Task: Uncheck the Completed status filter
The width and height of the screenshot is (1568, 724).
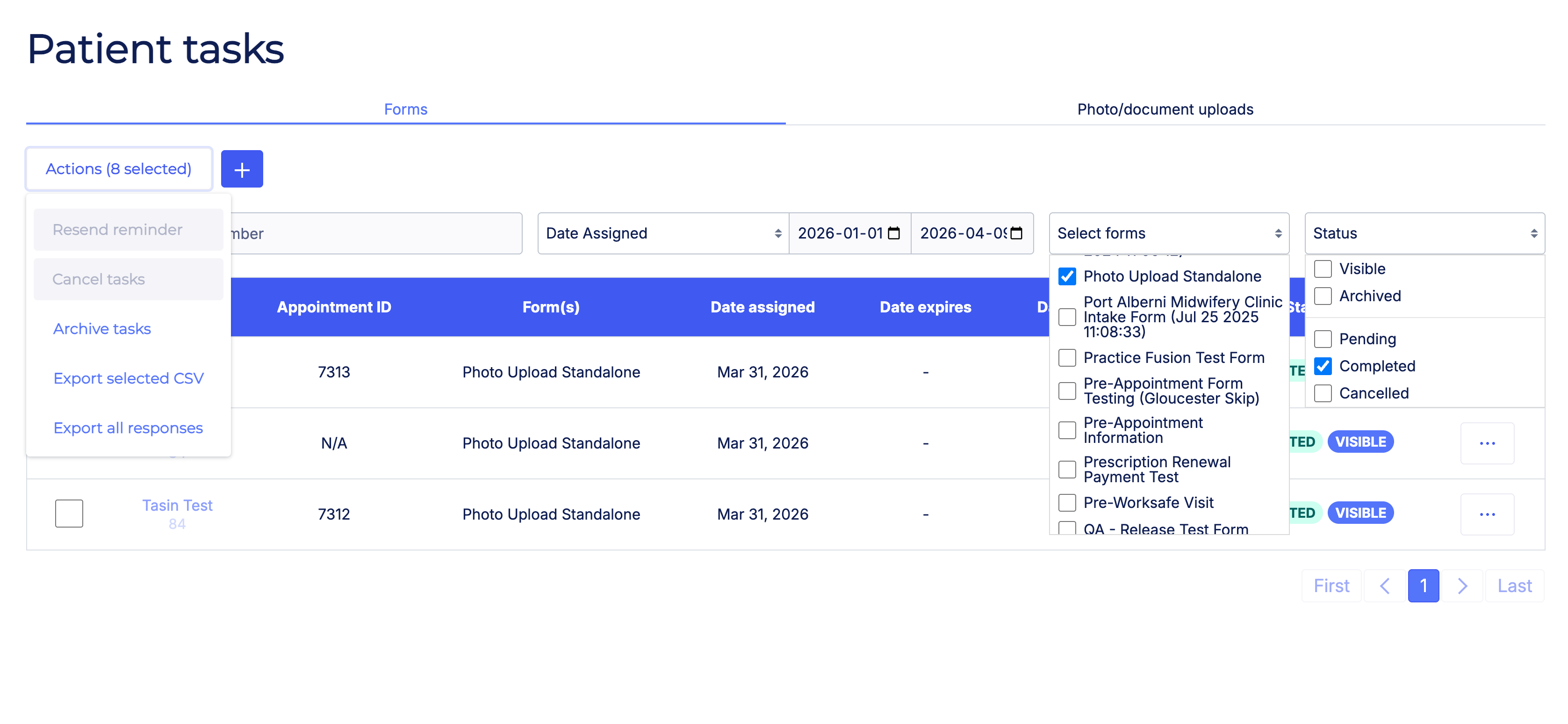Action: click(x=1323, y=366)
